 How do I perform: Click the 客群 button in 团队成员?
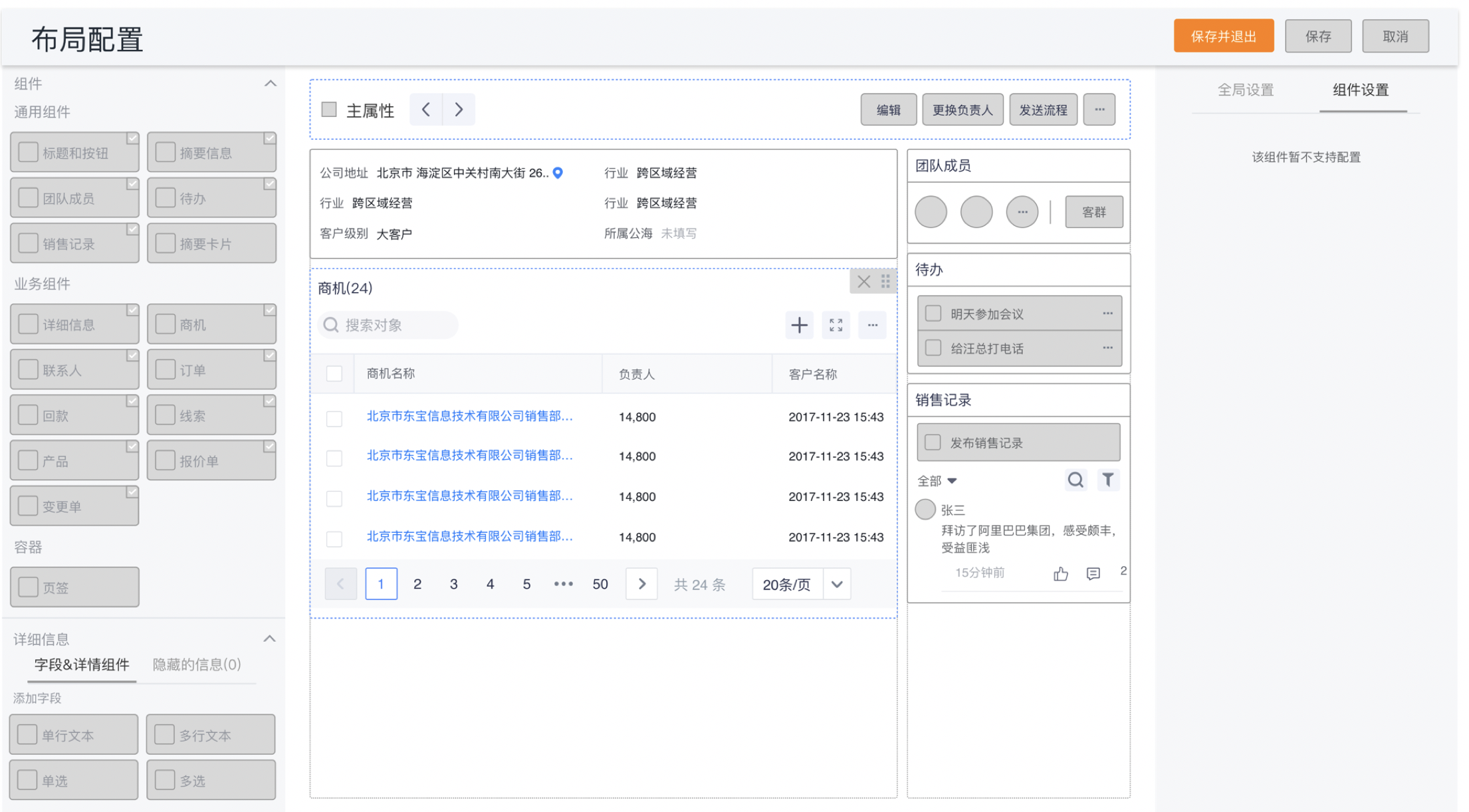[x=1094, y=212]
